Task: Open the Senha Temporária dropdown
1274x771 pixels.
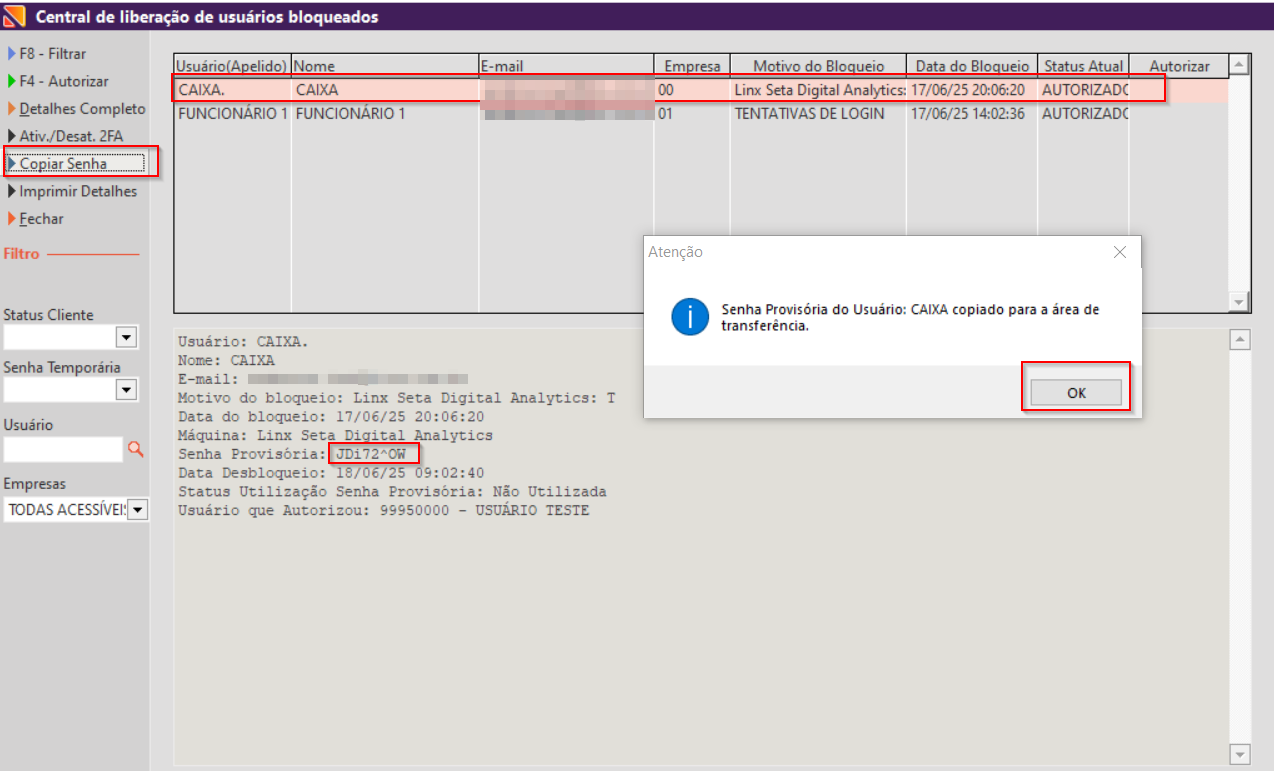Action: point(126,390)
